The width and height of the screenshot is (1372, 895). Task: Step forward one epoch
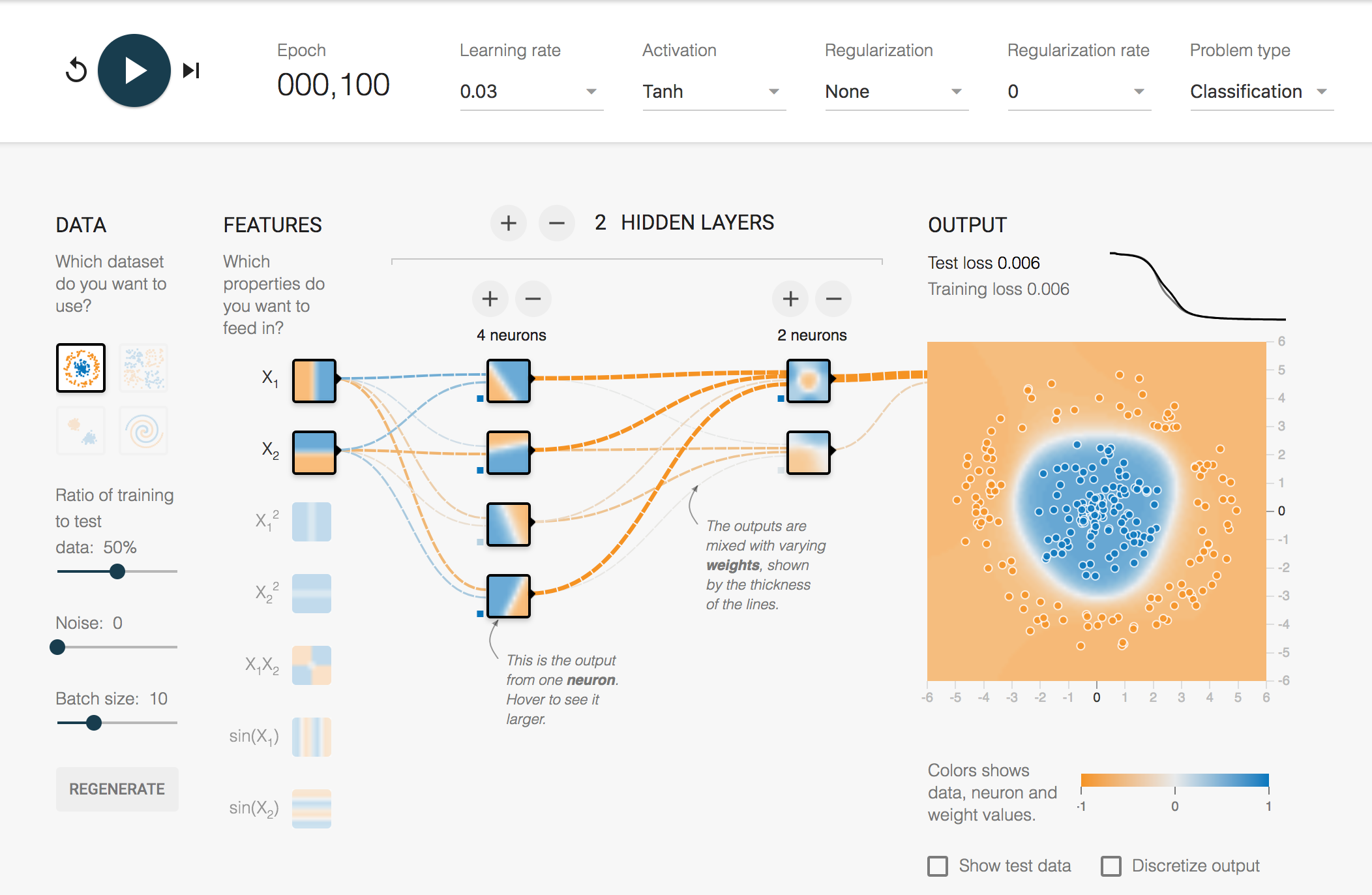coord(191,70)
